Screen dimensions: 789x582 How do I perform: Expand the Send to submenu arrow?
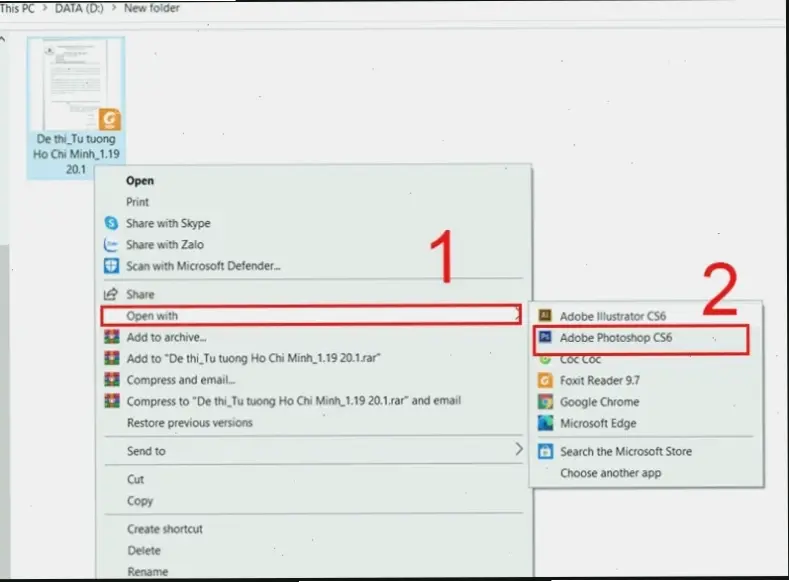pyautogui.click(x=518, y=450)
